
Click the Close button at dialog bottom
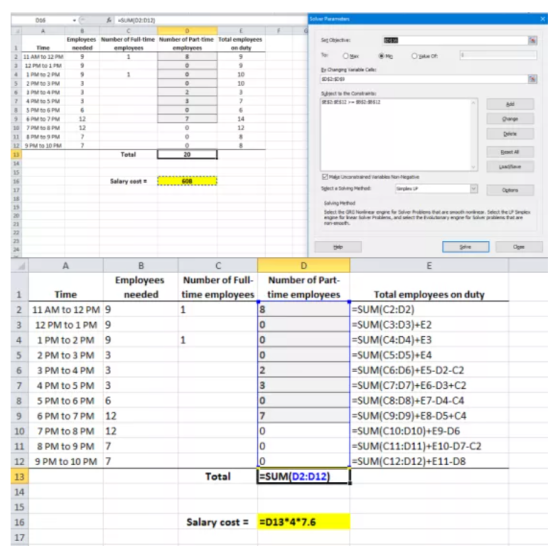(x=519, y=247)
